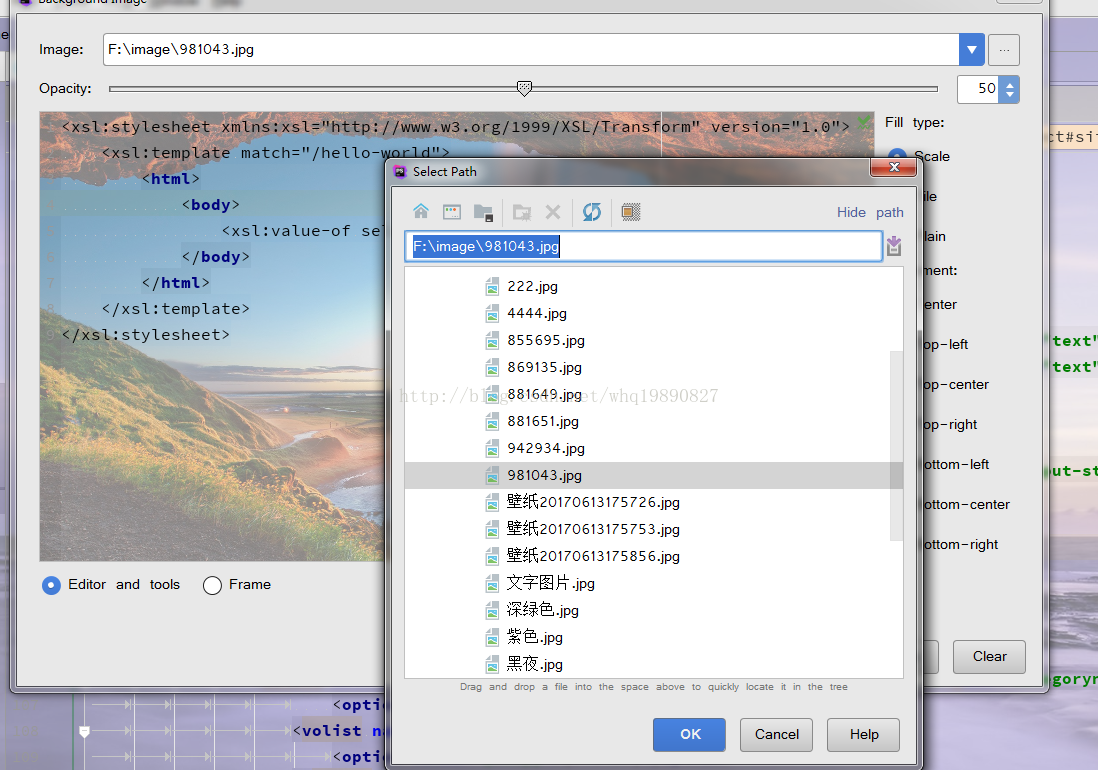Image resolution: width=1098 pixels, height=770 pixels.
Task: Increase the Opacity value with spinner up arrow
Action: (x=1010, y=83)
